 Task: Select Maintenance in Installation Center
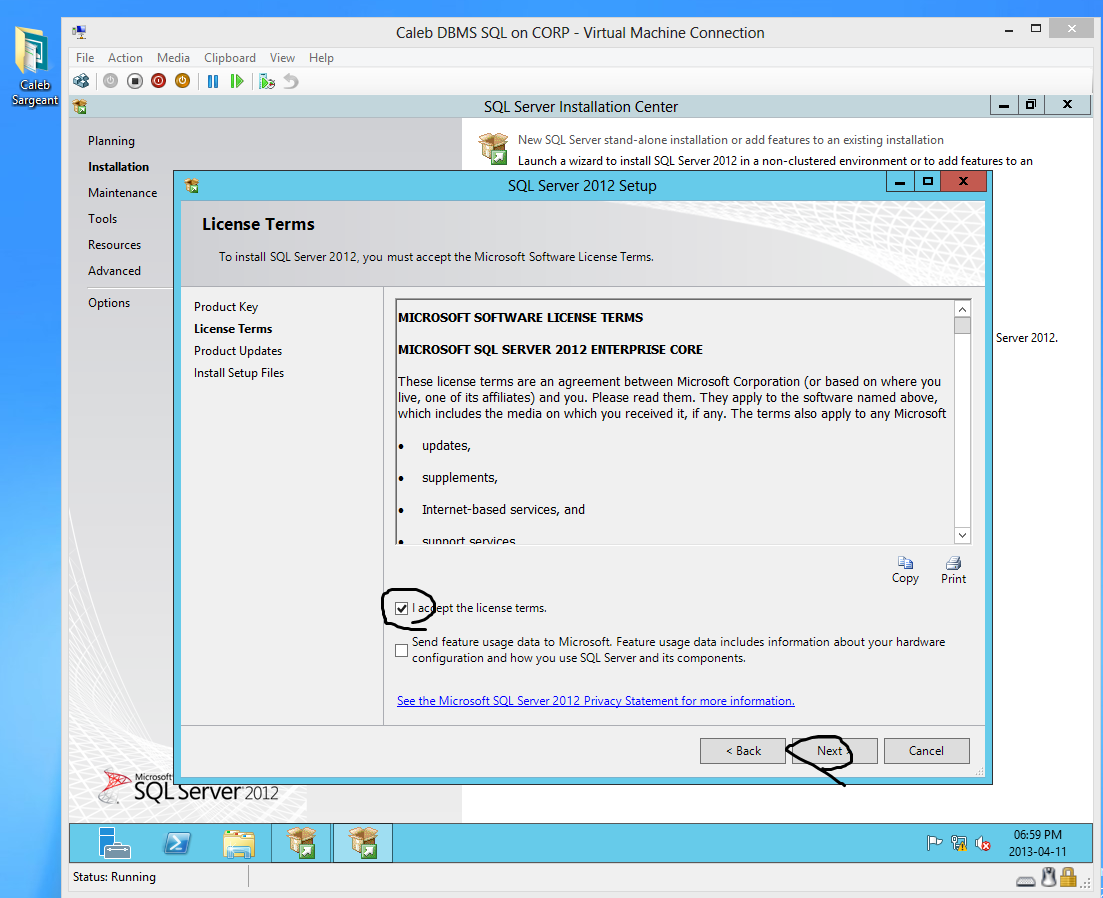point(122,193)
